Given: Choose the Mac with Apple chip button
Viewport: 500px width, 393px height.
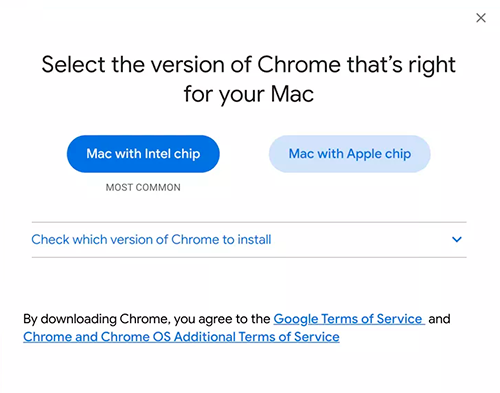Looking at the screenshot, I should pyautogui.click(x=350, y=154).
